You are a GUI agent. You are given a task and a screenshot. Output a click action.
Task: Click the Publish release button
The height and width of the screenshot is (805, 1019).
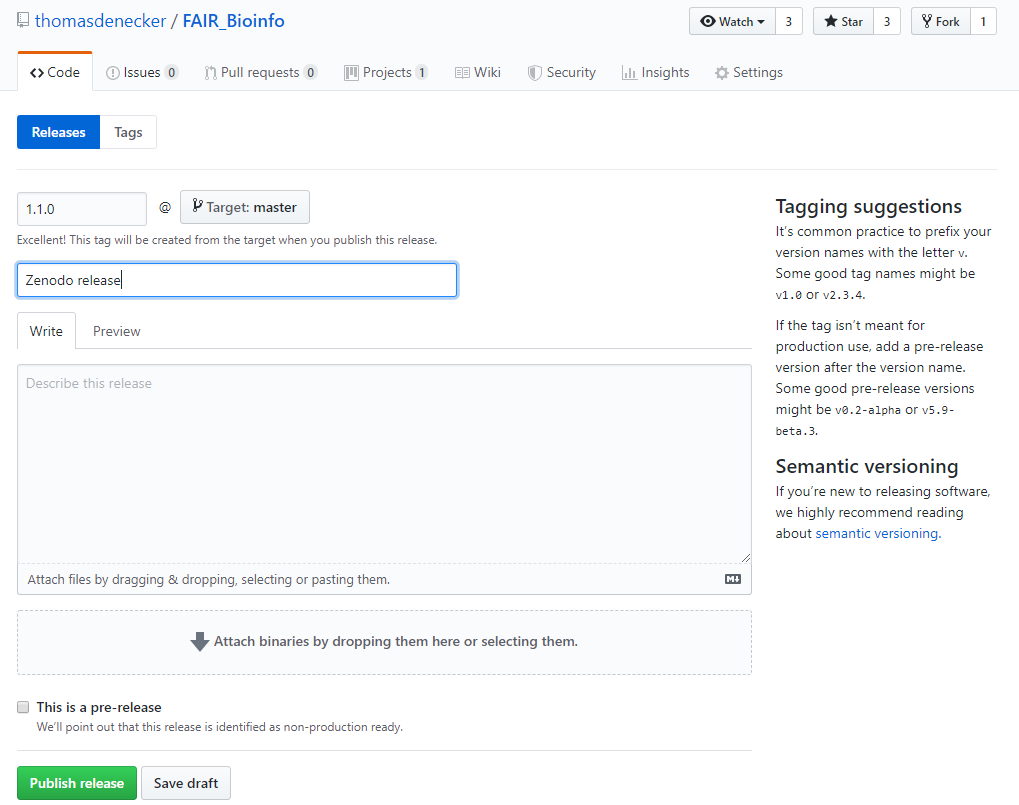click(77, 783)
